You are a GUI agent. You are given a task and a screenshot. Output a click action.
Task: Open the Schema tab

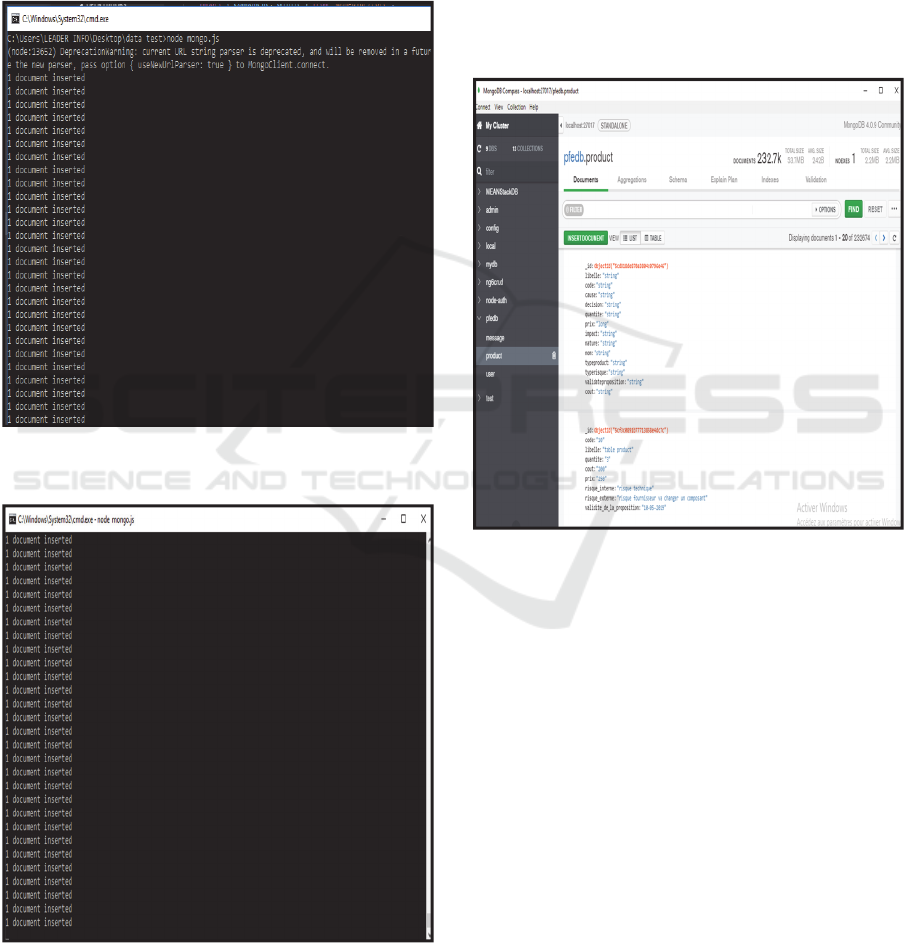[x=677, y=180]
